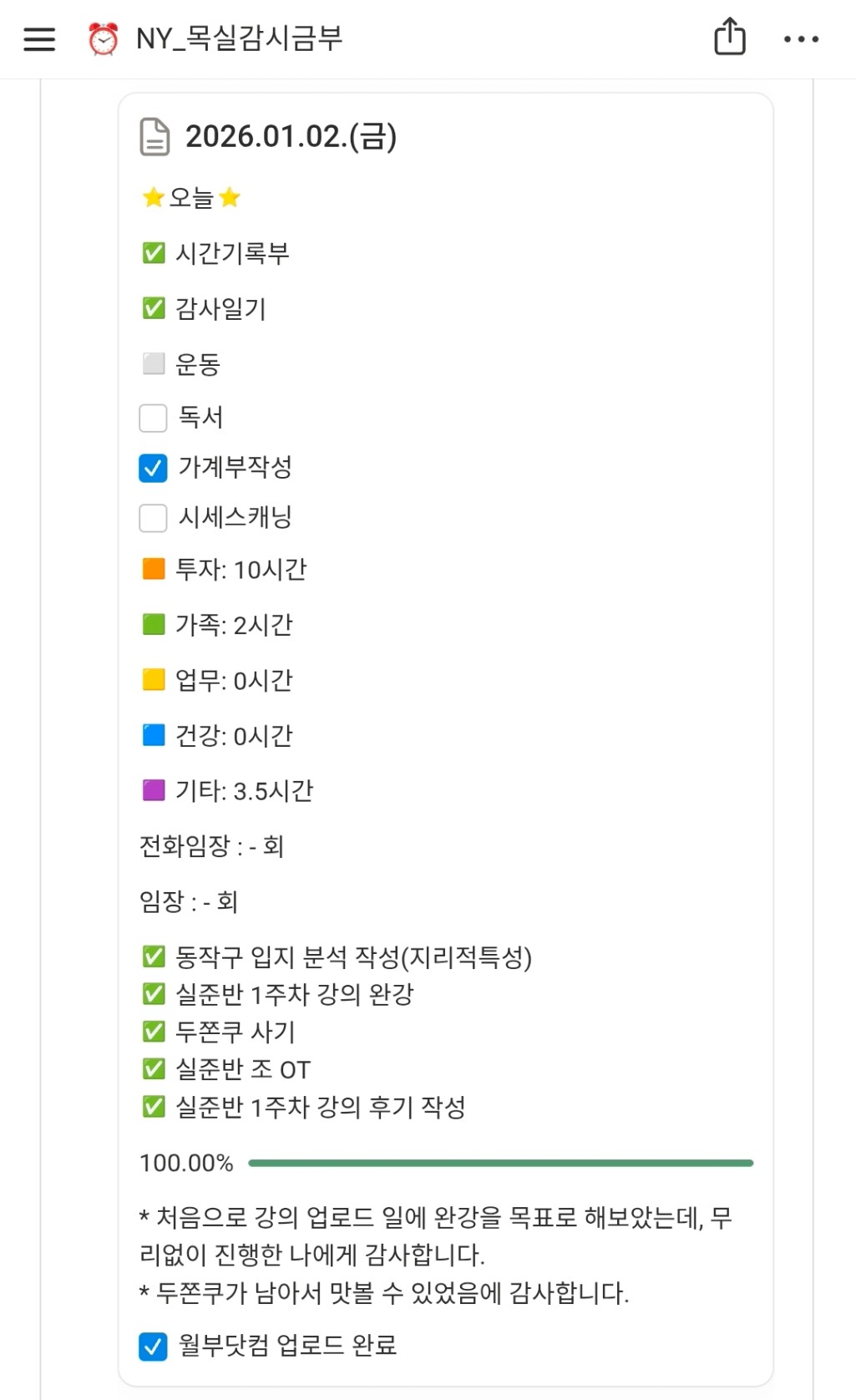
Task: Open the three-dot more options menu
Action: pyautogui.click(x=801, y=38)
